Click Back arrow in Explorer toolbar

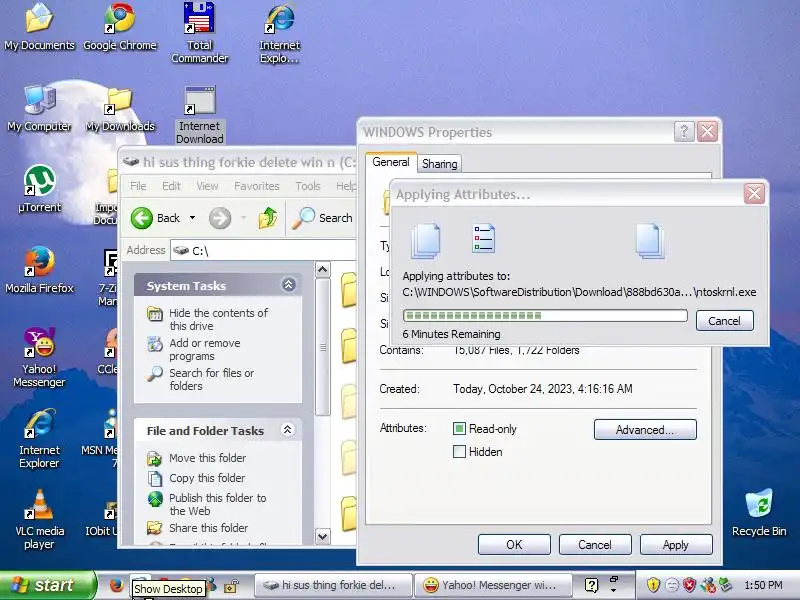(156, 218)
